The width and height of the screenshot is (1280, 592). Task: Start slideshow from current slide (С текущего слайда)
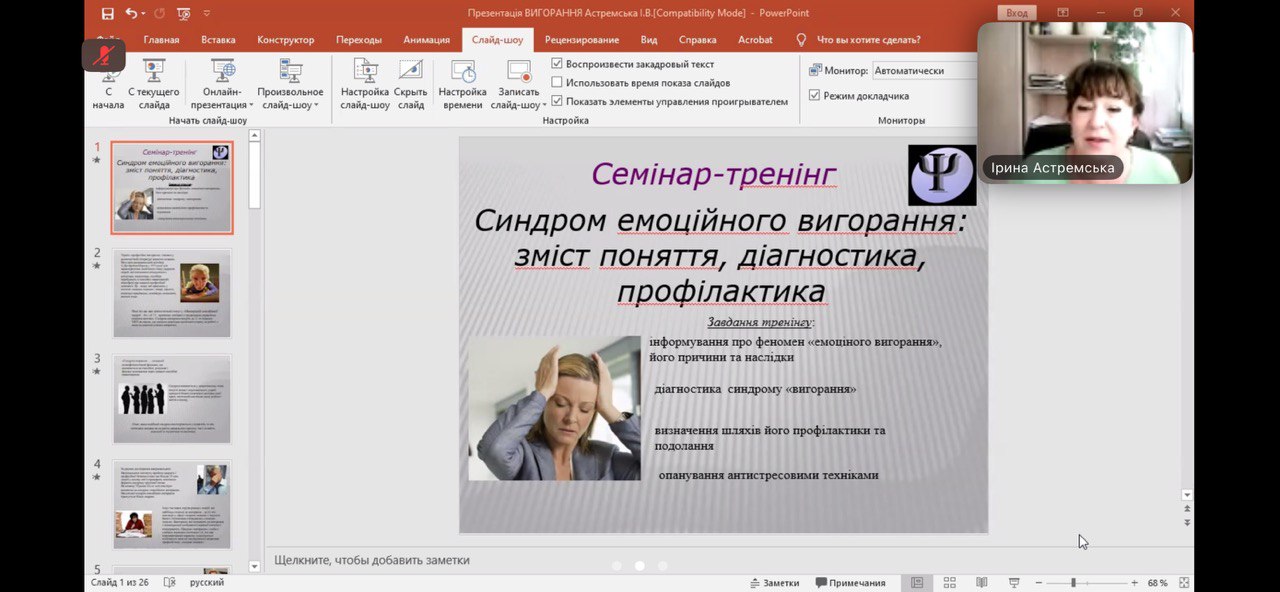pos(153,82)
